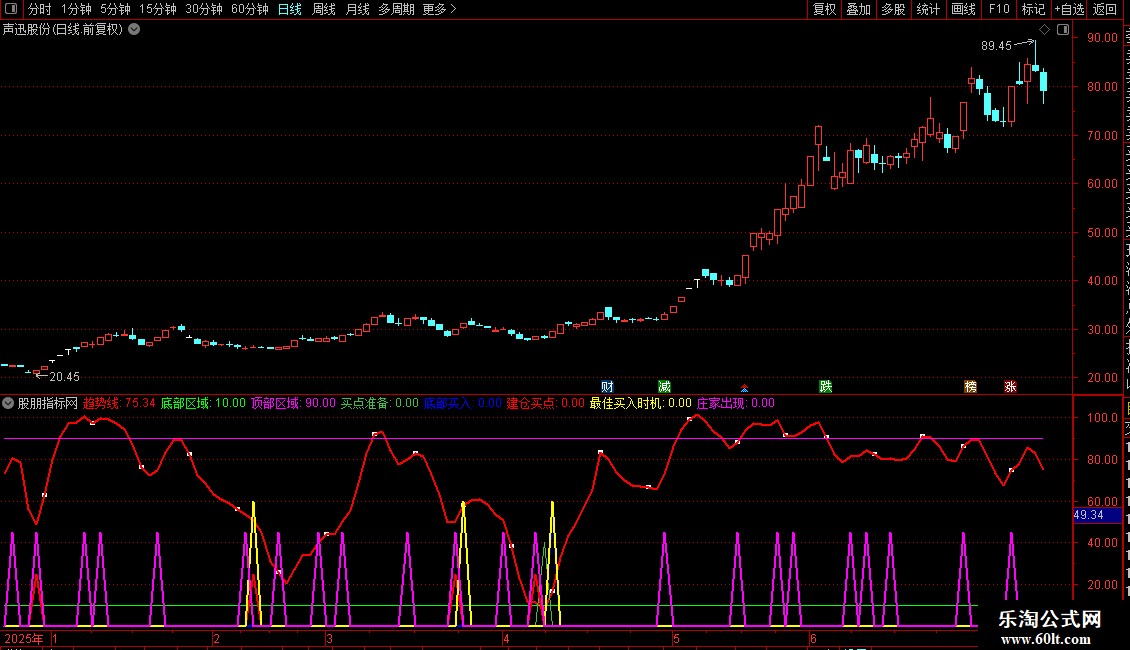Click the green 减 marker icon
This screenshot has height=650, width=1130.
[664, 387]
